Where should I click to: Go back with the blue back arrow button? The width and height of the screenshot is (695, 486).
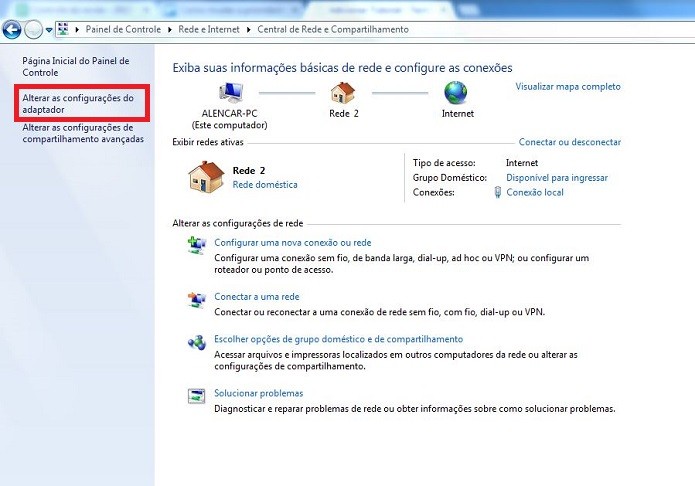12,30
